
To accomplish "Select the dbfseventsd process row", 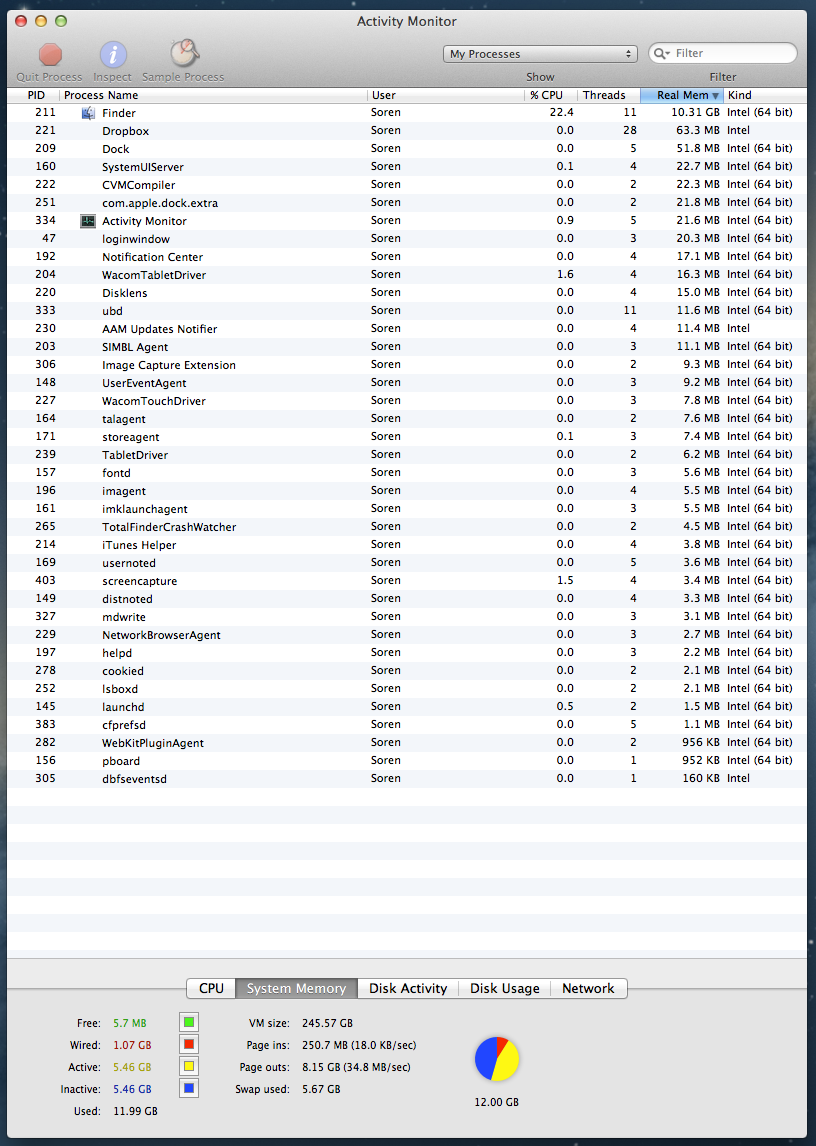I will (407, 778).
